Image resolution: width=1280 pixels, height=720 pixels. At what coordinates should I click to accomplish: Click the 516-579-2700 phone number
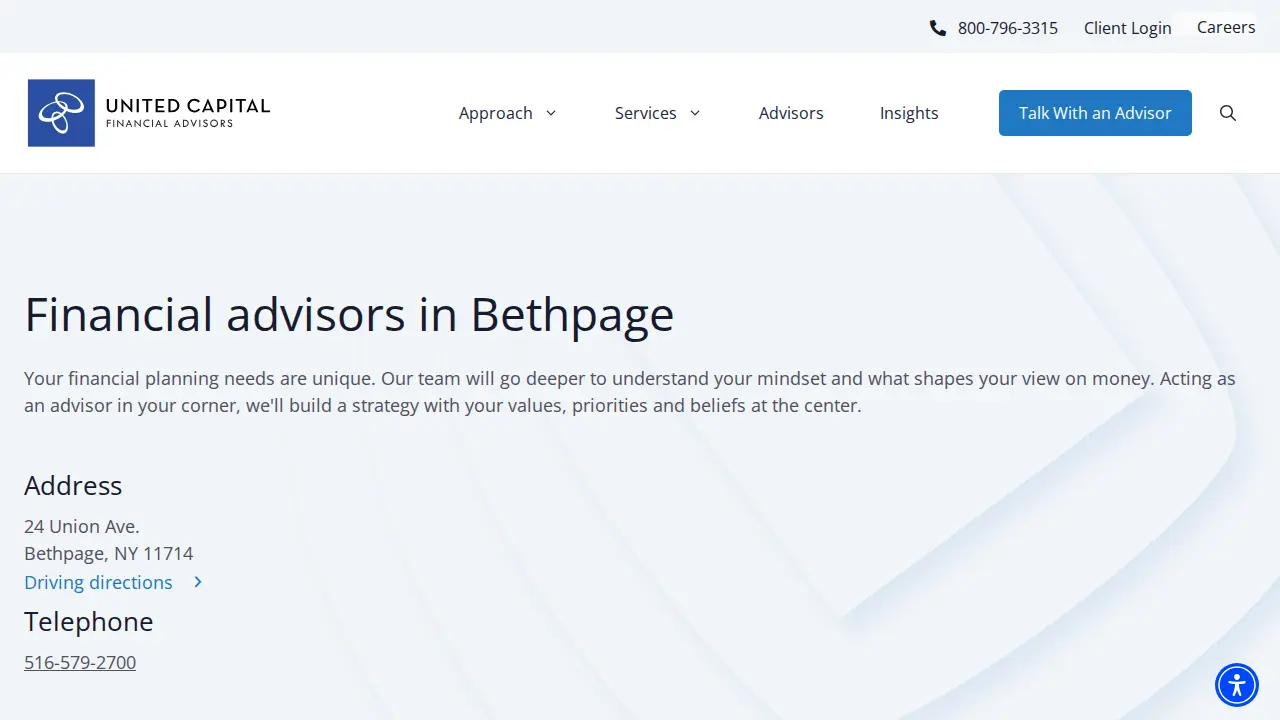tap(80, 662)
